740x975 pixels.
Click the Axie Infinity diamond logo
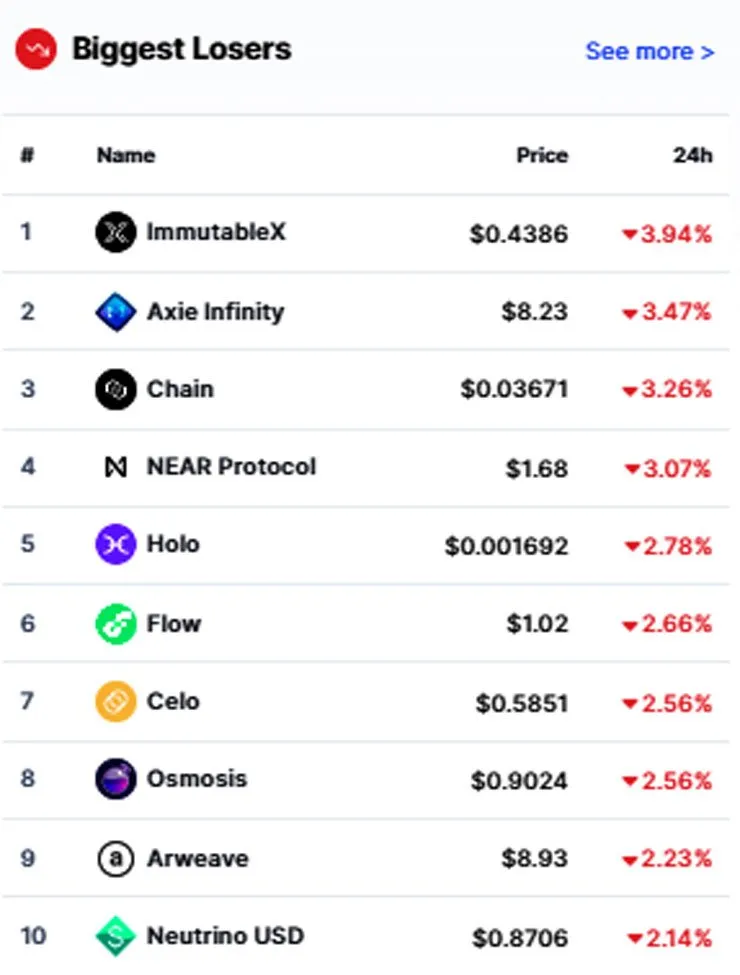(x=116, y=312)
